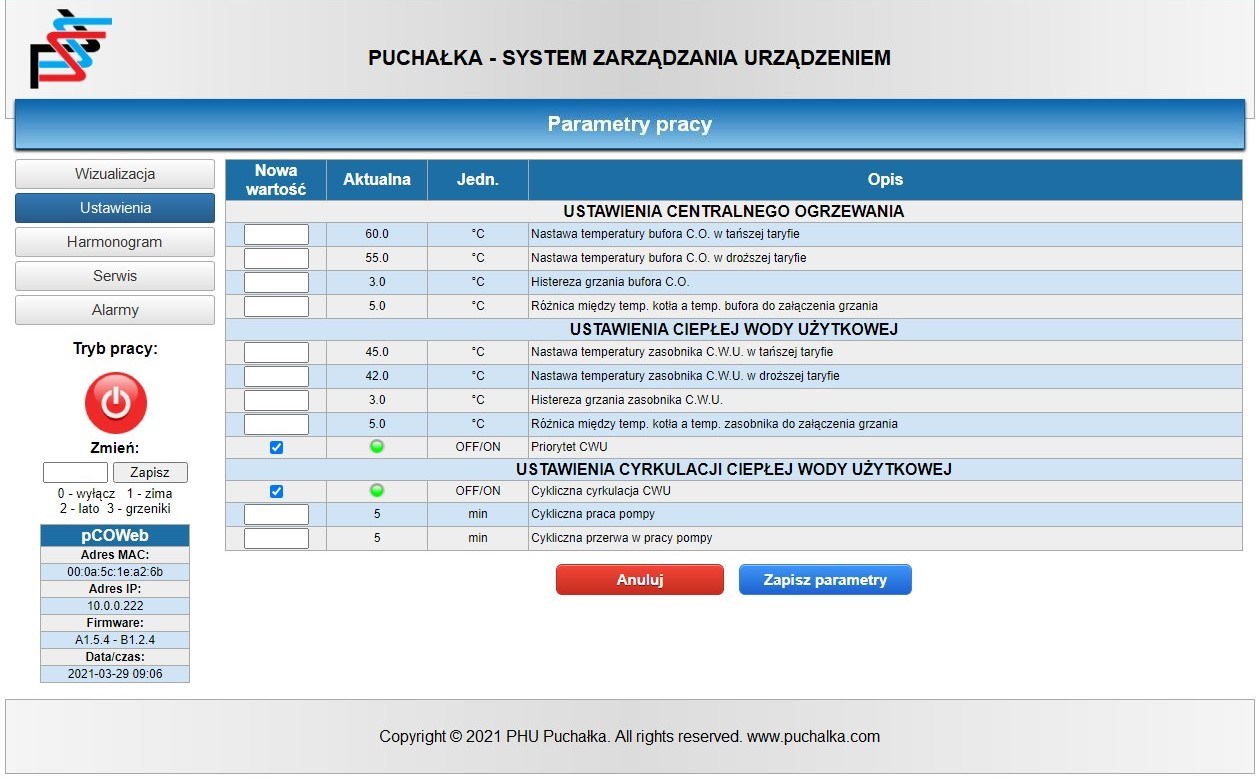The image size is (1259, 782).
Task: Click the USTAWIENIA CIEPŁEJ WODY UŻYTKOWEJ heading
Action: tap(734, 329)
